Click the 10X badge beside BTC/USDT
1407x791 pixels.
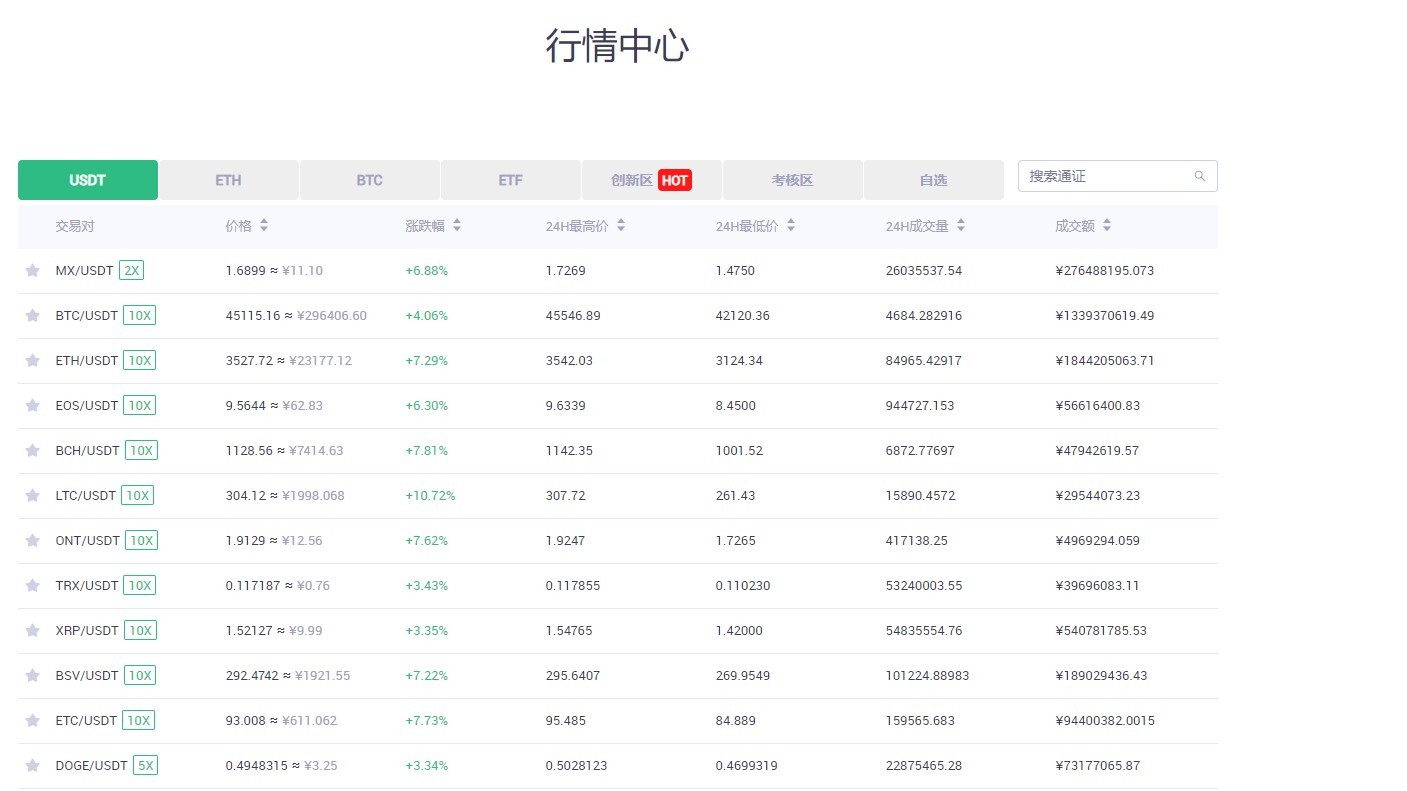pyautogui.click(x=139, y=315)
